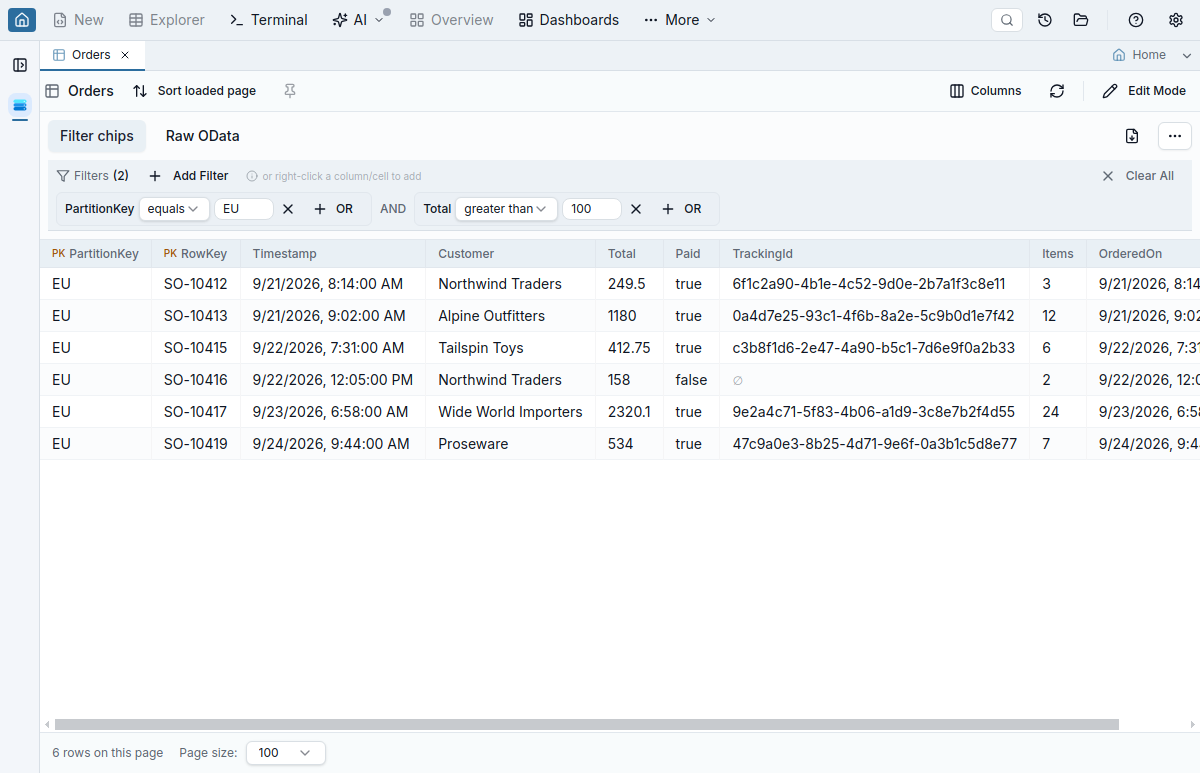Screen dimensions: 1200x773
Task: Open the Terminal menu item
Action: click(x=269, y=20)
